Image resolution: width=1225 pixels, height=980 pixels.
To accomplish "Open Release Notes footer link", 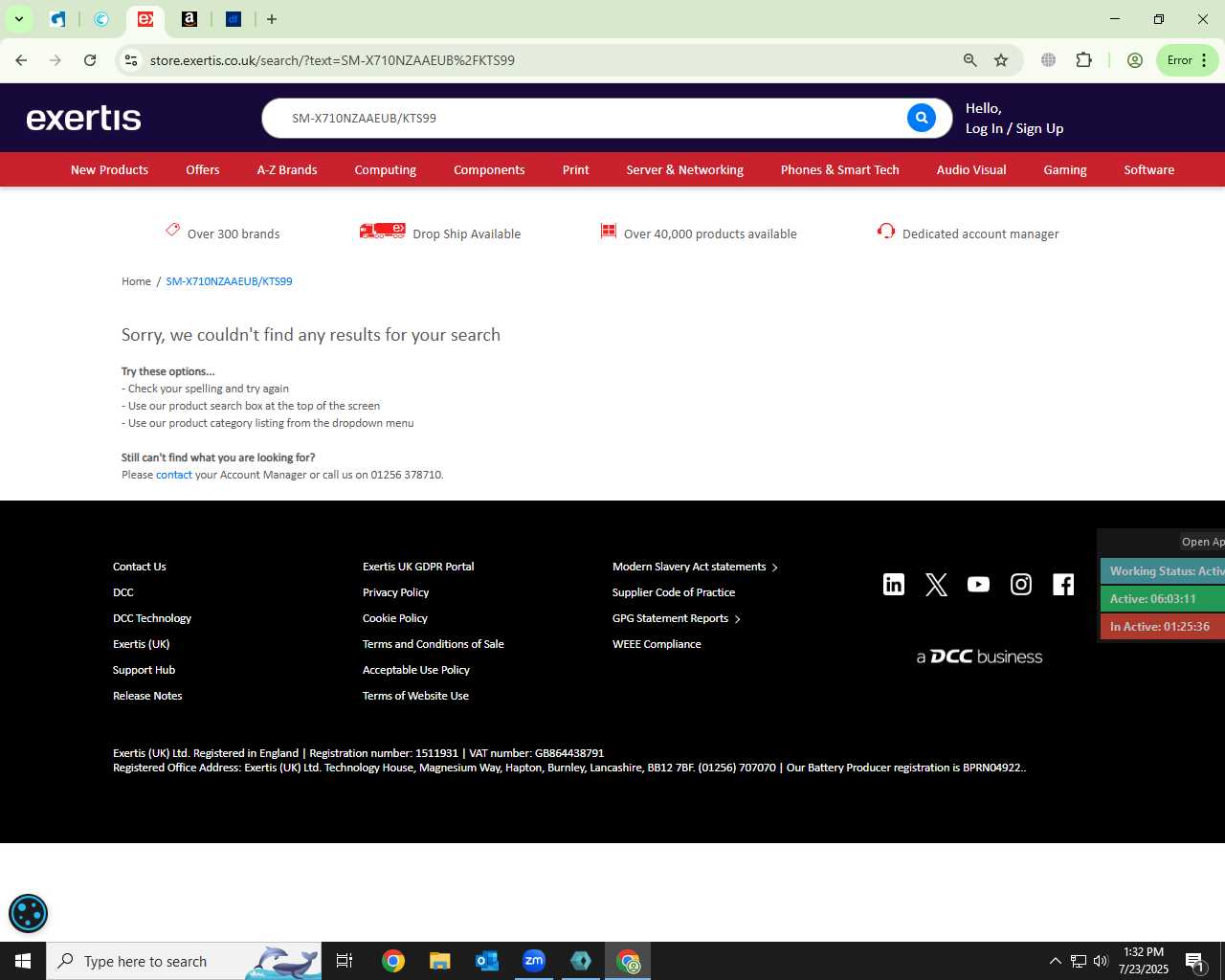I will [x=147, y=696].
